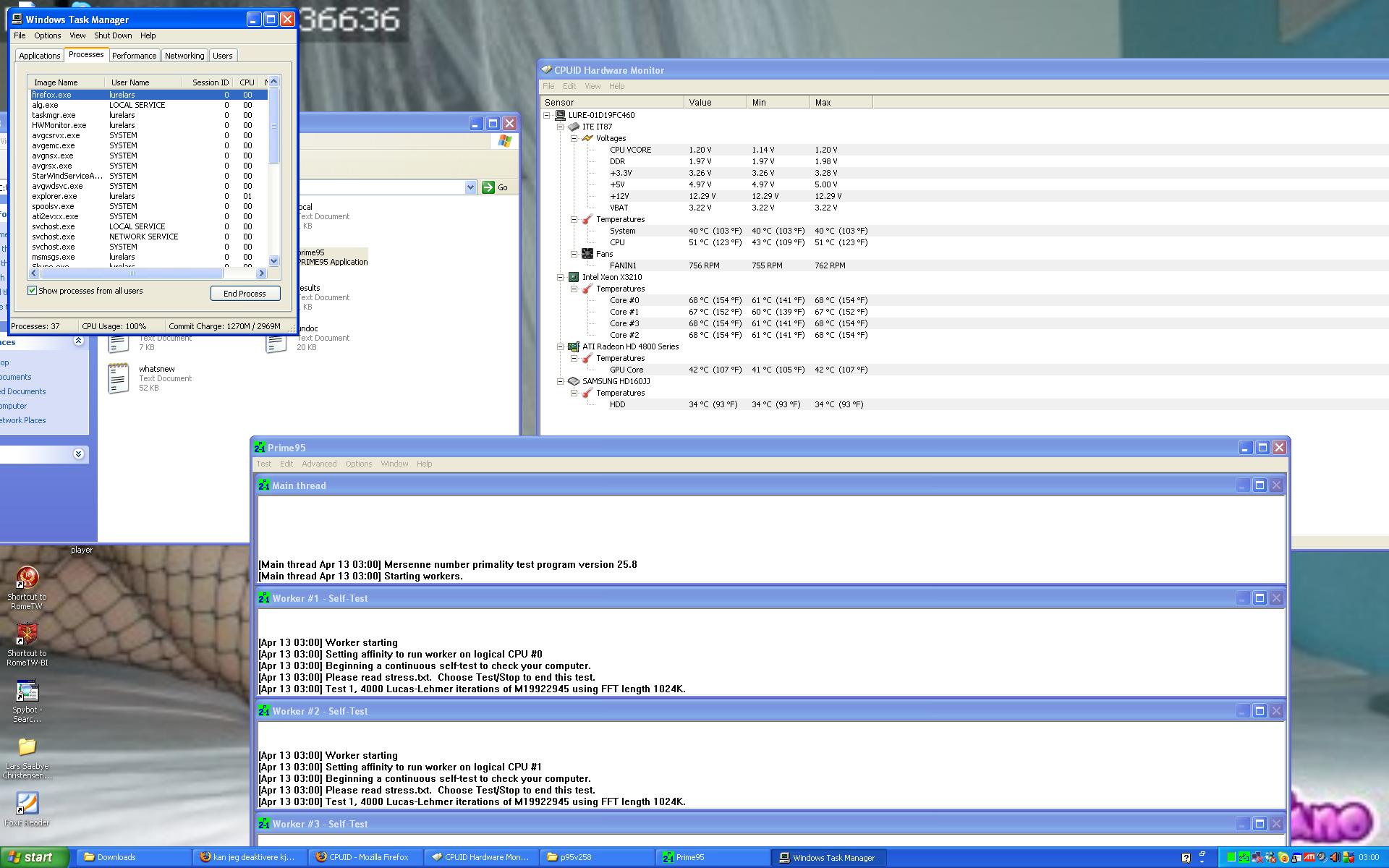The width and height of the screenshot is (1389, 868).
Task: Switch to the p95v258 taskbar button
Action: 597,857
